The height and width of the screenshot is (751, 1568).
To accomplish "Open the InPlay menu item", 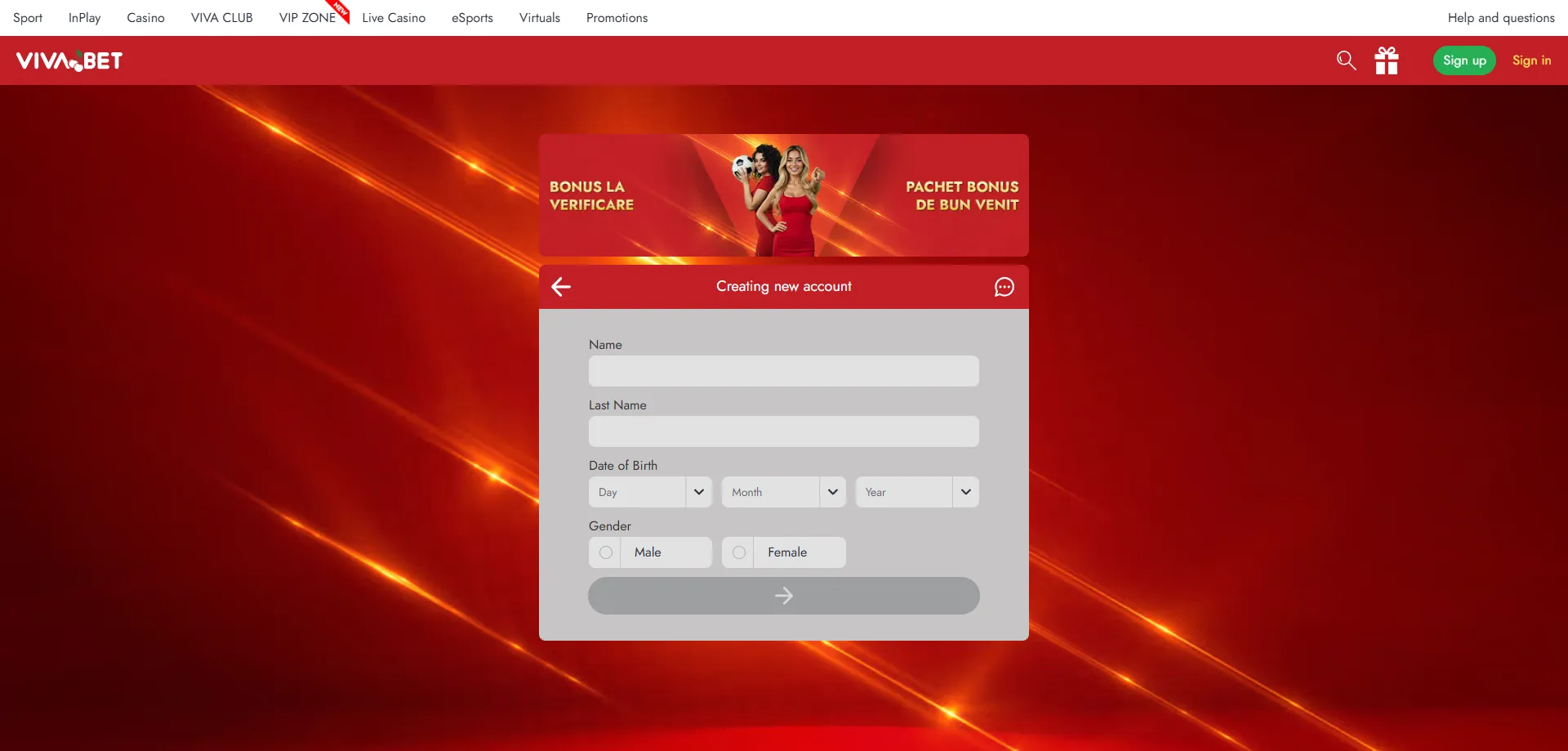I will point(85,18).
